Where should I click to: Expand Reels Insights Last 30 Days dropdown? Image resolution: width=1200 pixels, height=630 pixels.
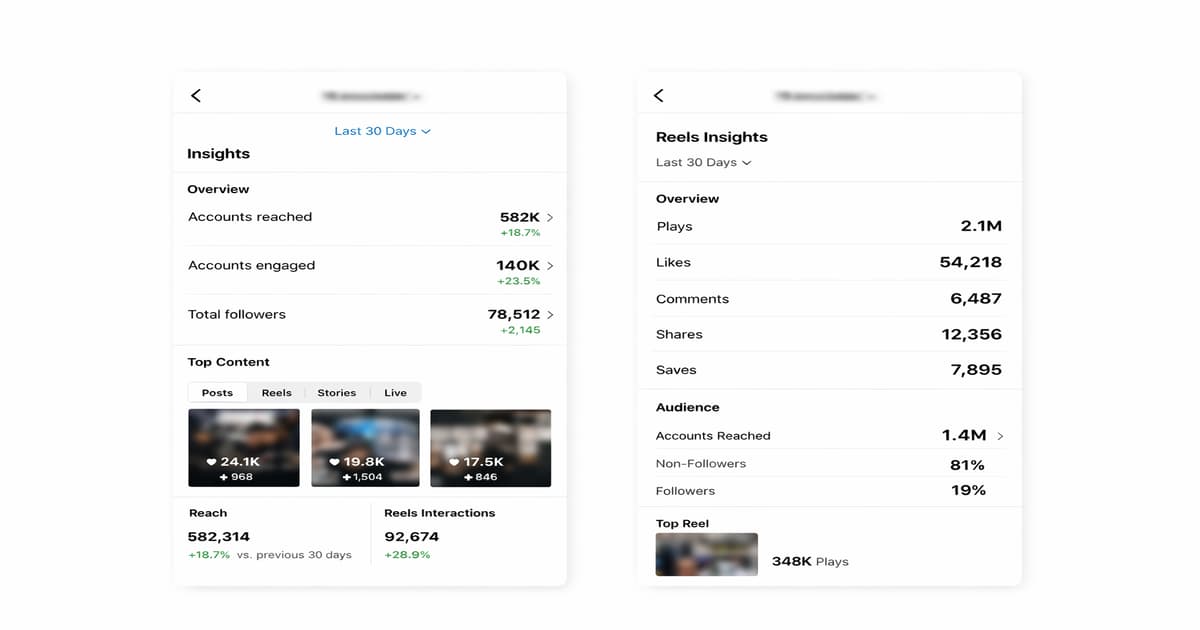pyautogui.click(x=703, y=162)
